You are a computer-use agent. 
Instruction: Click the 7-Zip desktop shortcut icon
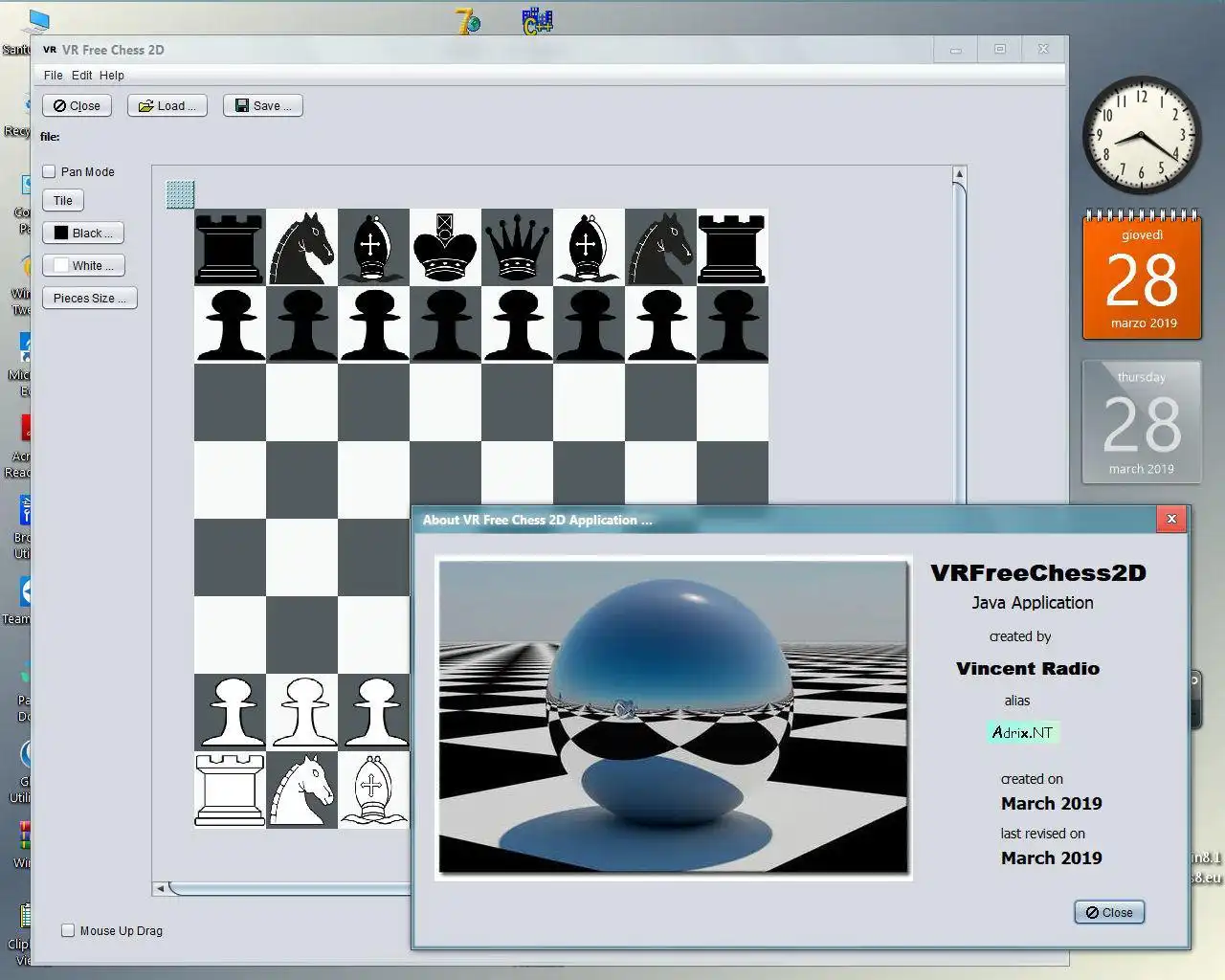(468, 21)
